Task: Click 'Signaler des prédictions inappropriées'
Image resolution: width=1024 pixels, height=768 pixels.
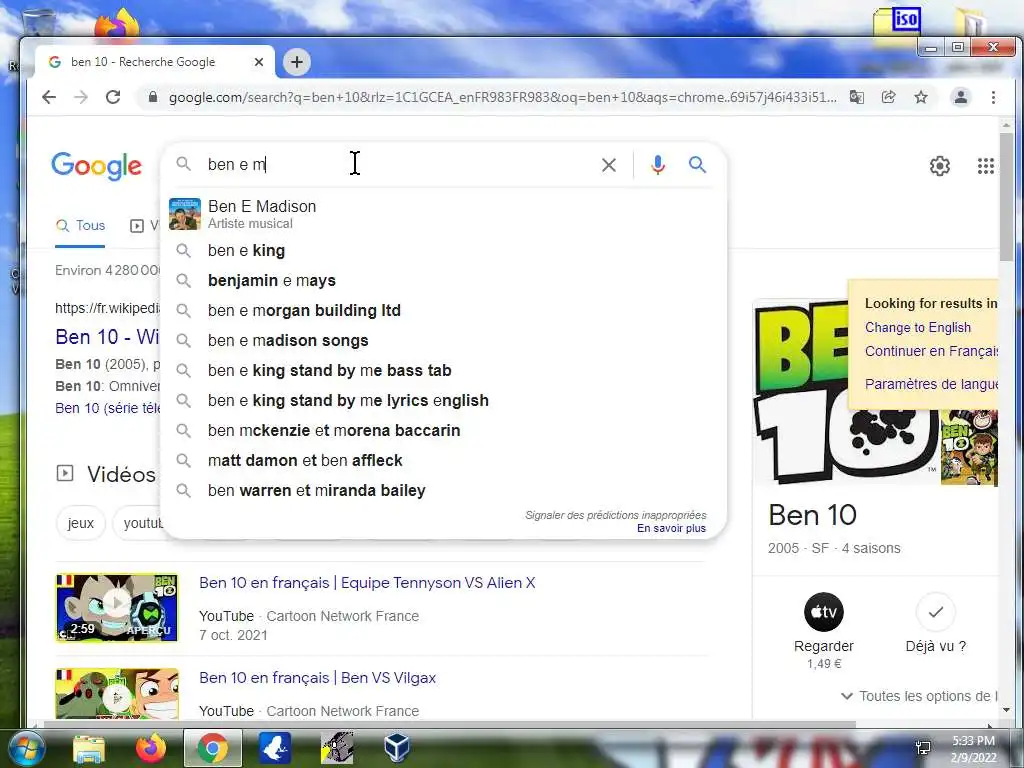Action: 615,515
